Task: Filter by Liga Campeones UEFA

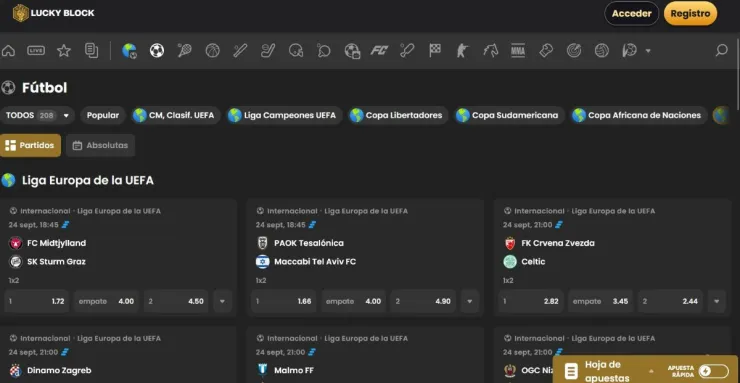Action: pyautogui.click(x=284, y=115)
